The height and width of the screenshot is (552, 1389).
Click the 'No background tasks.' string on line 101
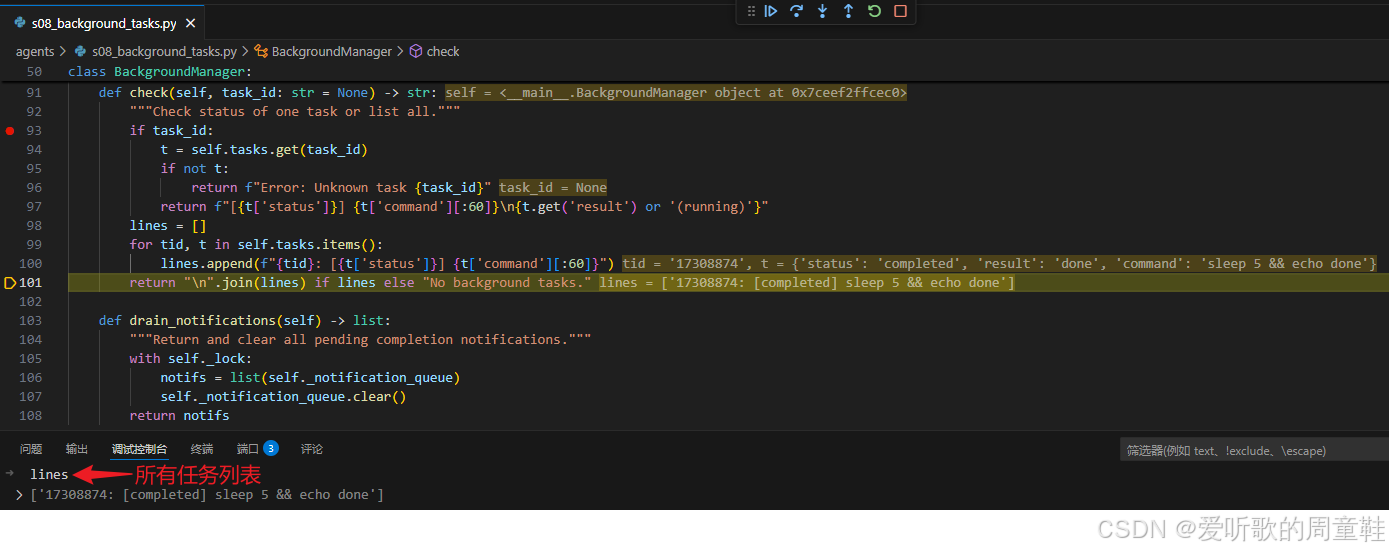(507, 283)
